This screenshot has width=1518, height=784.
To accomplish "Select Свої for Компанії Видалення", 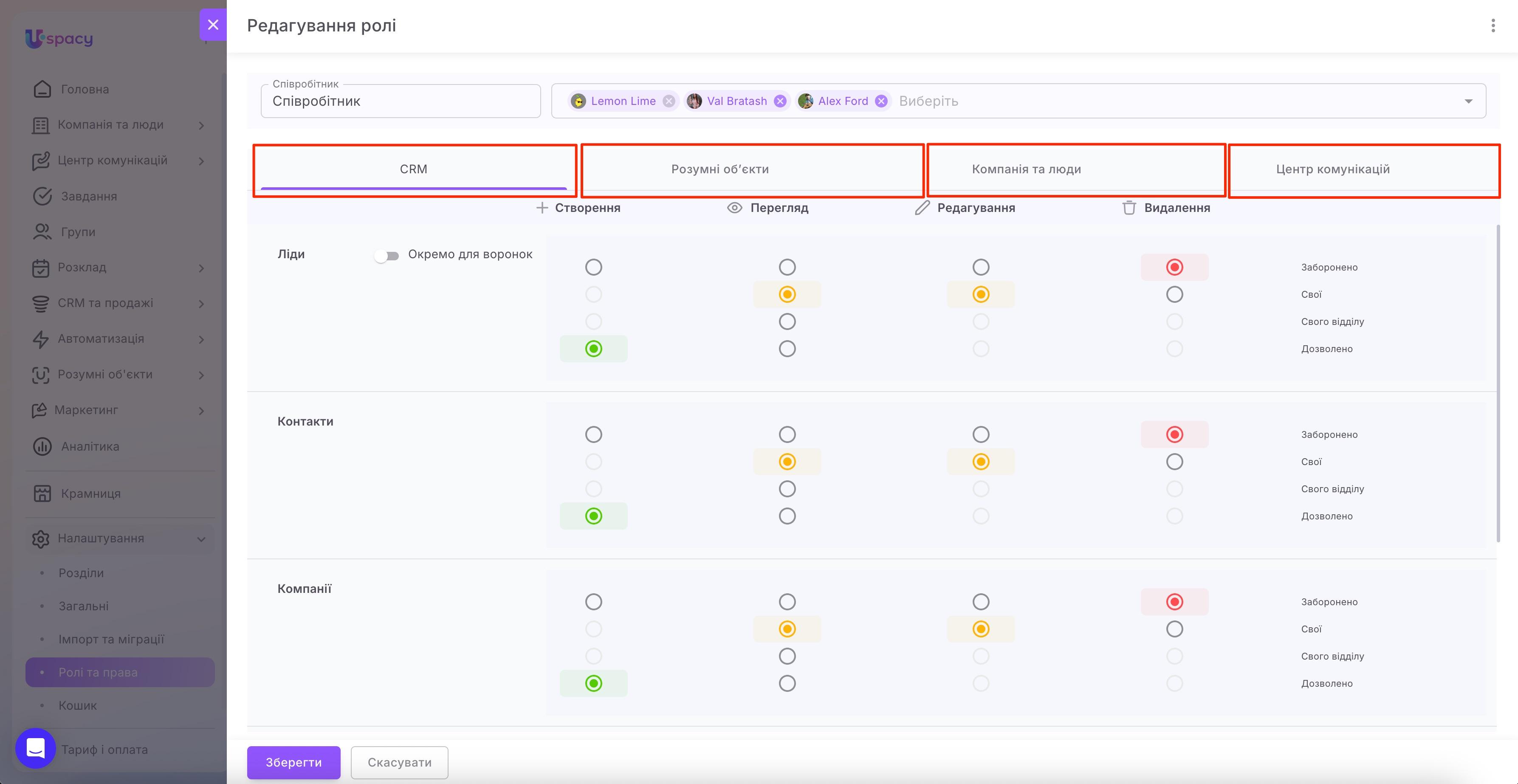I will [1174, 629].
